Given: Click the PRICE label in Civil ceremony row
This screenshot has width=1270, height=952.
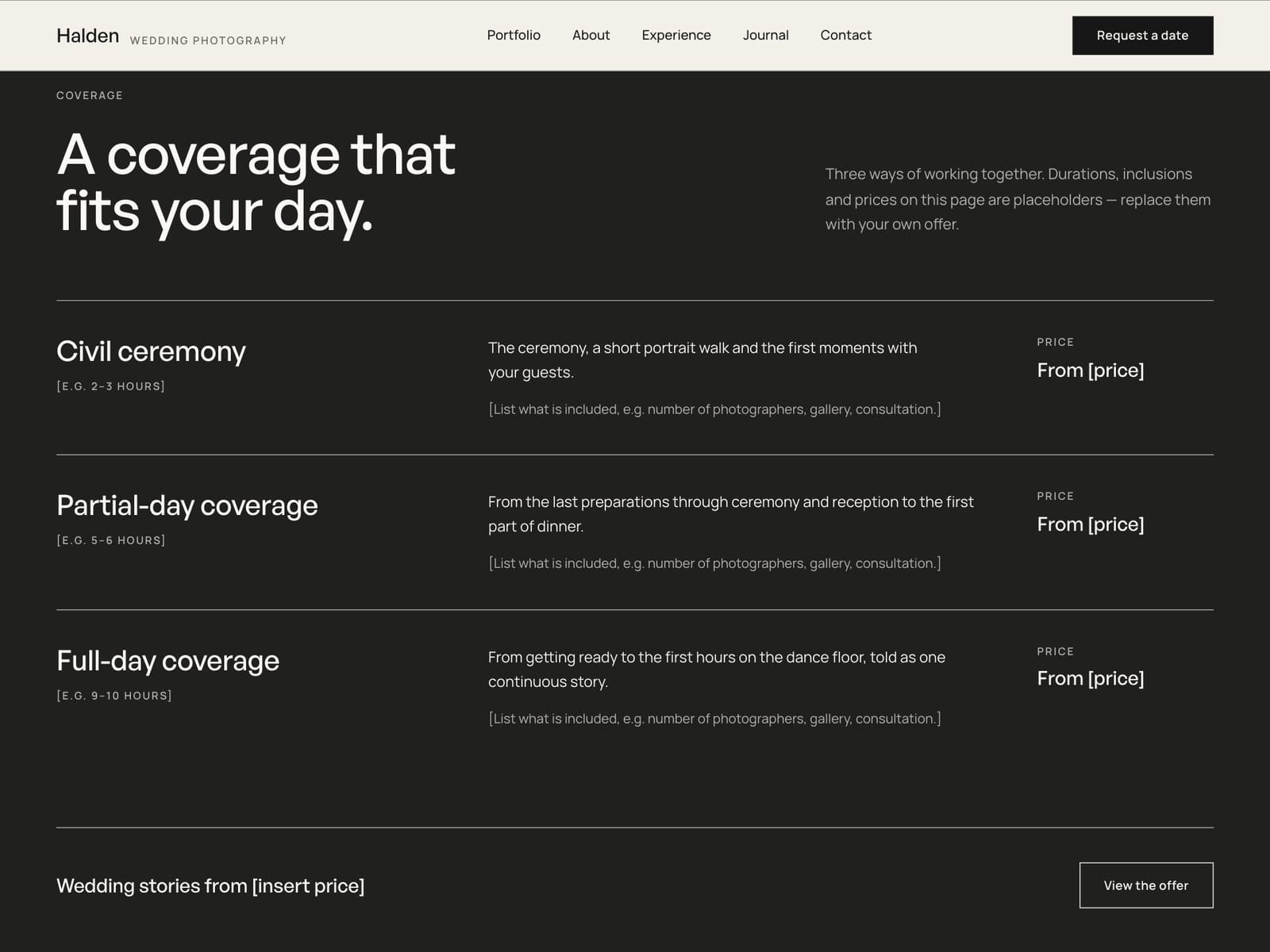Looking at the screenshot, I should [x=1055, y=342].
